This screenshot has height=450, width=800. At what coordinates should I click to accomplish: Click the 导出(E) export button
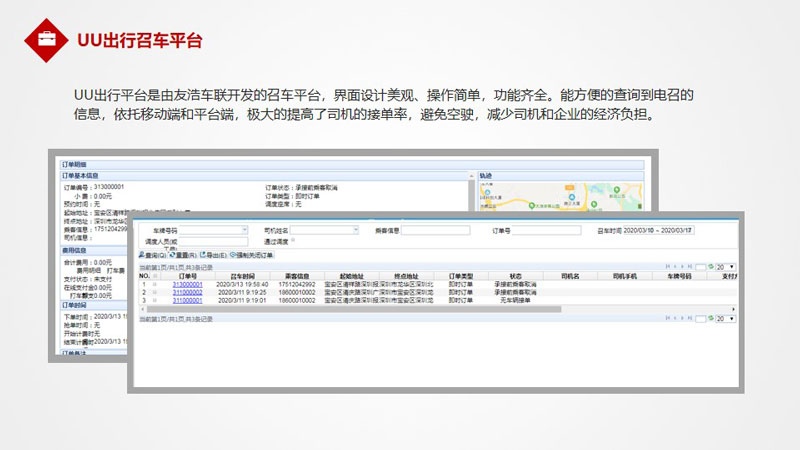[213, 255]
